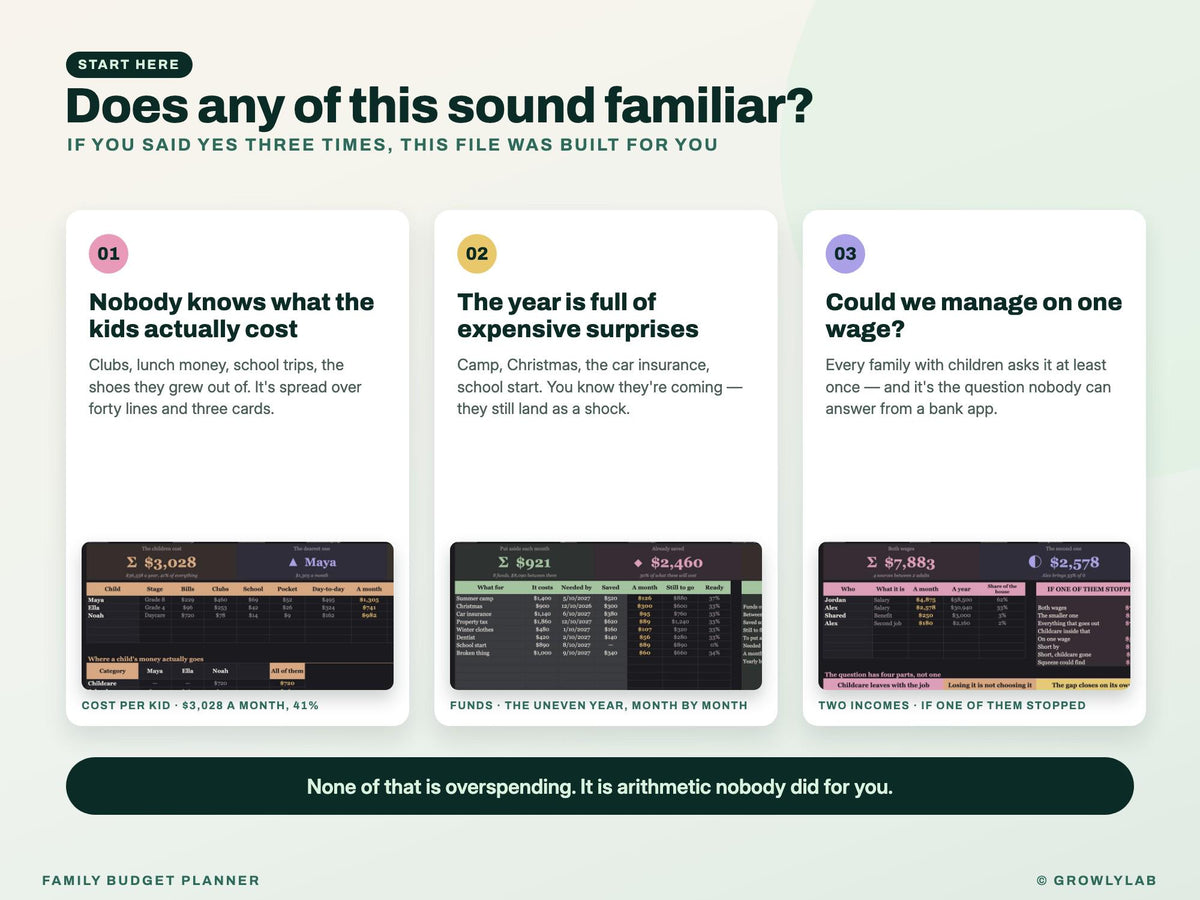Click the diamond symbol beside $2,460
1200x900 pixels.
tap(638, 563)
